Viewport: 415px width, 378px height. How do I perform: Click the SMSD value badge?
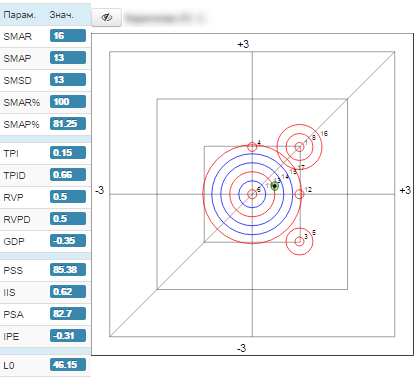pyautogui.click(x=68, y=80)
